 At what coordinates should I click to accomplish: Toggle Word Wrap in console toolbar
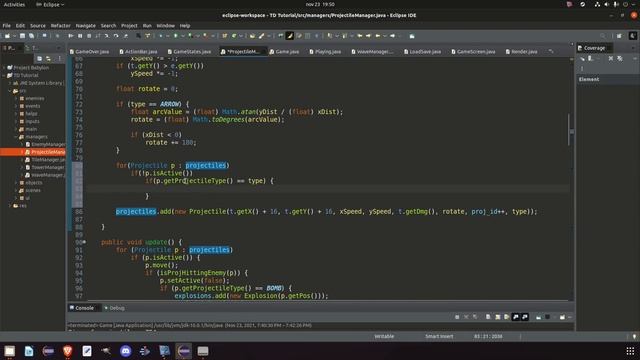pyautogui.click(x=507, y=317)
